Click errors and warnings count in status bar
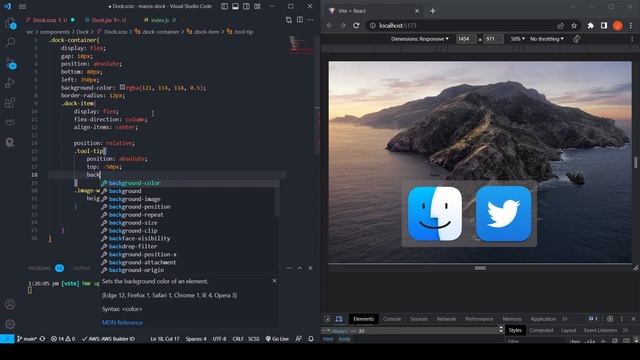Viewport: 640px width, 360px height. click(x=63, y=339)
